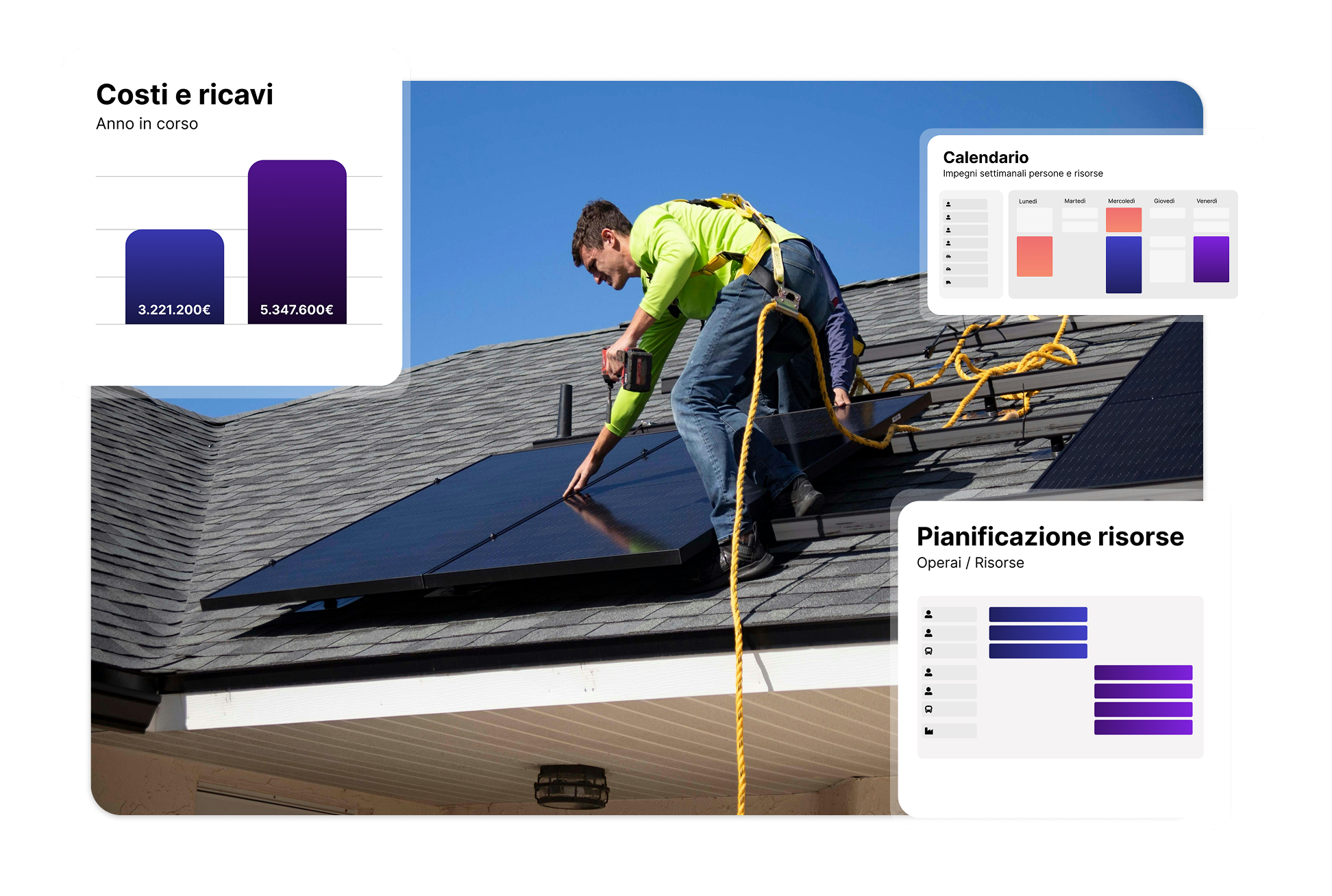
Task: Select the topmost person icon in the Calendario list
Action: pyautogui.click(x=948, y=204)
